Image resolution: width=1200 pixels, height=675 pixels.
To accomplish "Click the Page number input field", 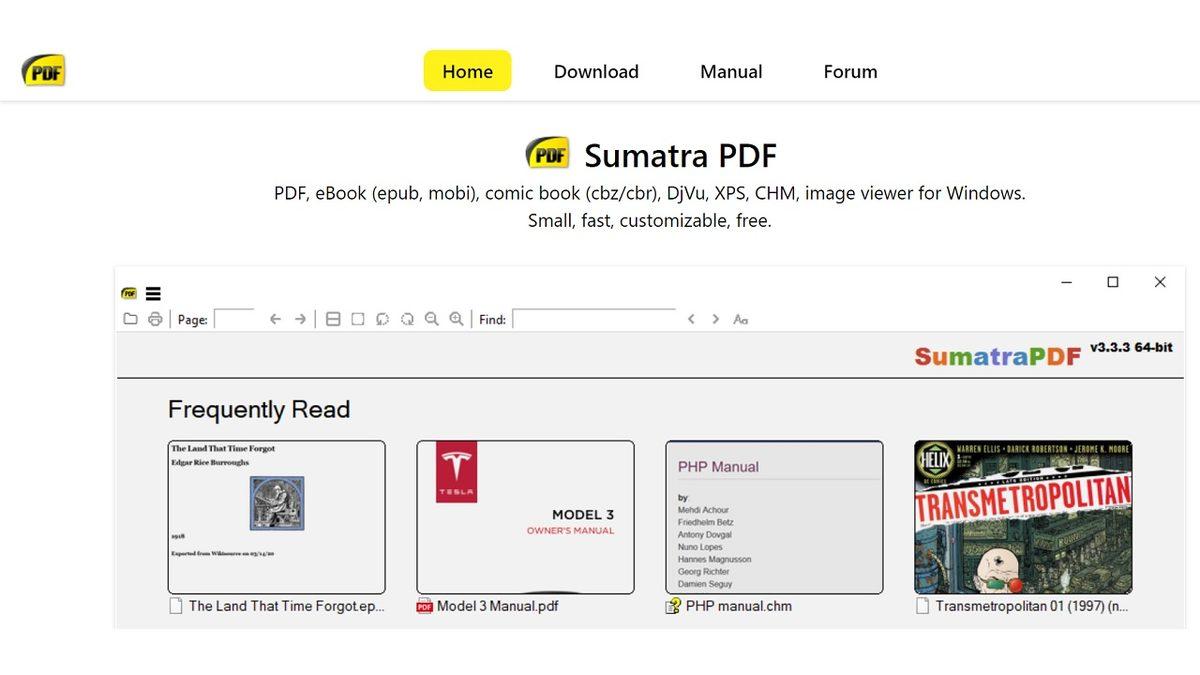I will coord(235,319).
